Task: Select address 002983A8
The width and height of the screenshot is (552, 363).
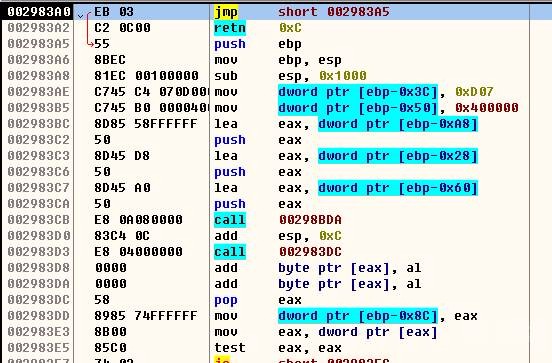Action: point(39,76)
